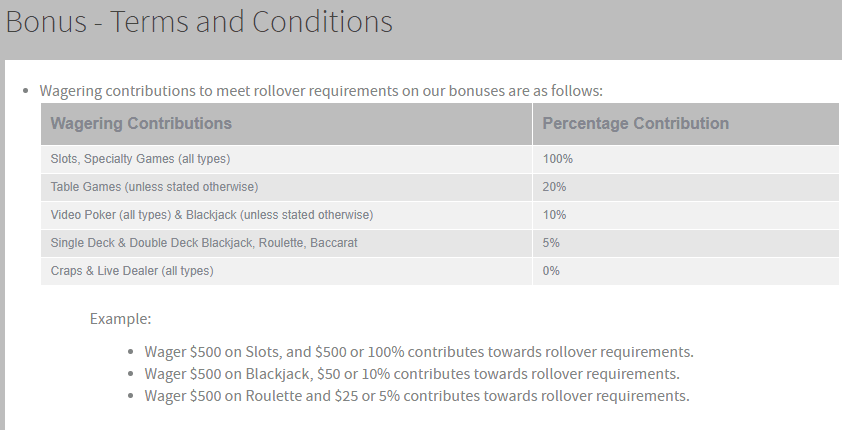Click the $500 on Blackjack example line

pyautogui.click(x=412, y=374)
